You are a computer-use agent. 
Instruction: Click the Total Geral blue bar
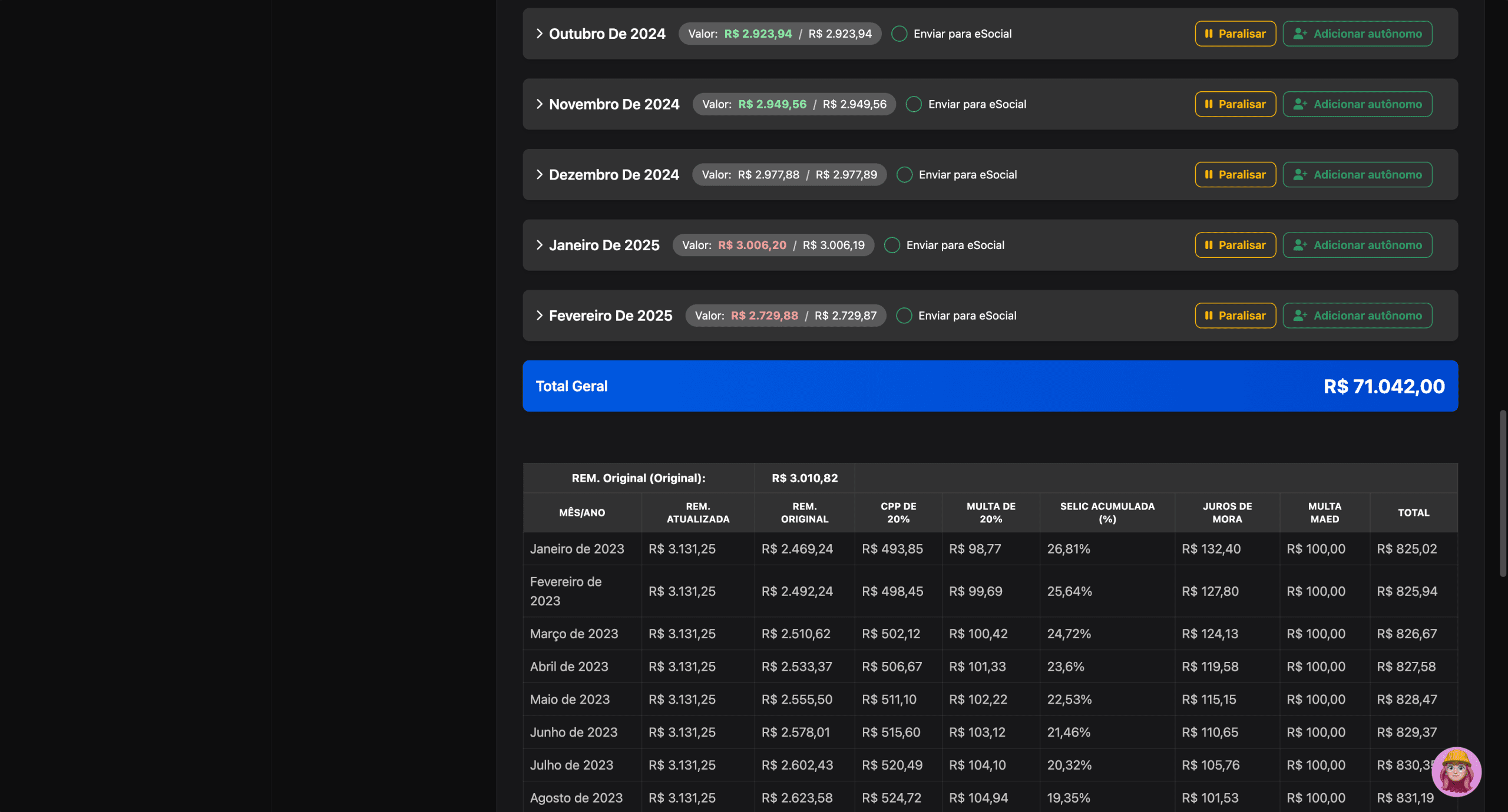pyautogui.click(x=990, y=386)
